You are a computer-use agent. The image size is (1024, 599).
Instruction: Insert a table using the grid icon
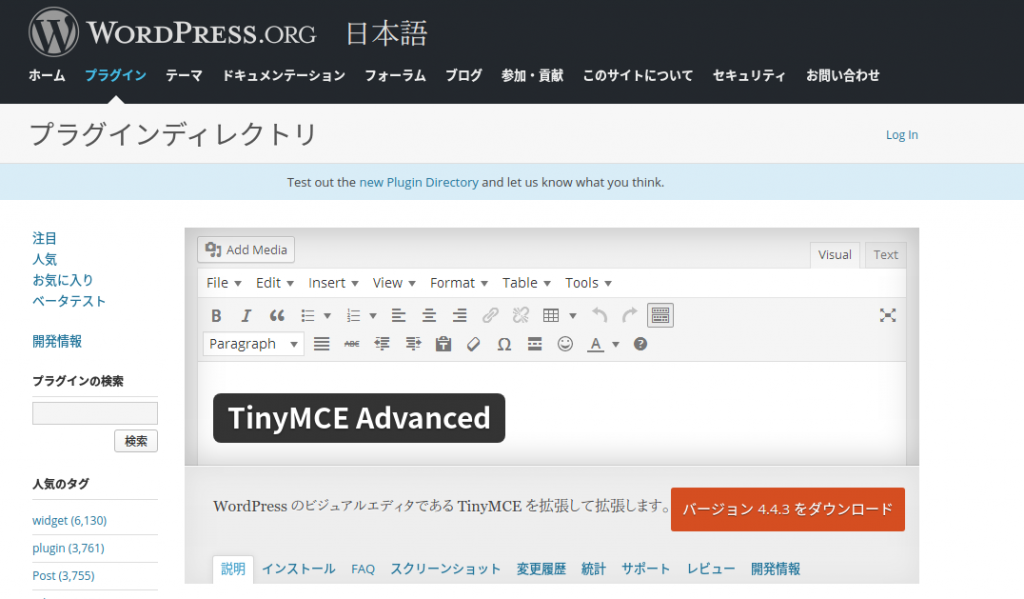click(551, 316)
